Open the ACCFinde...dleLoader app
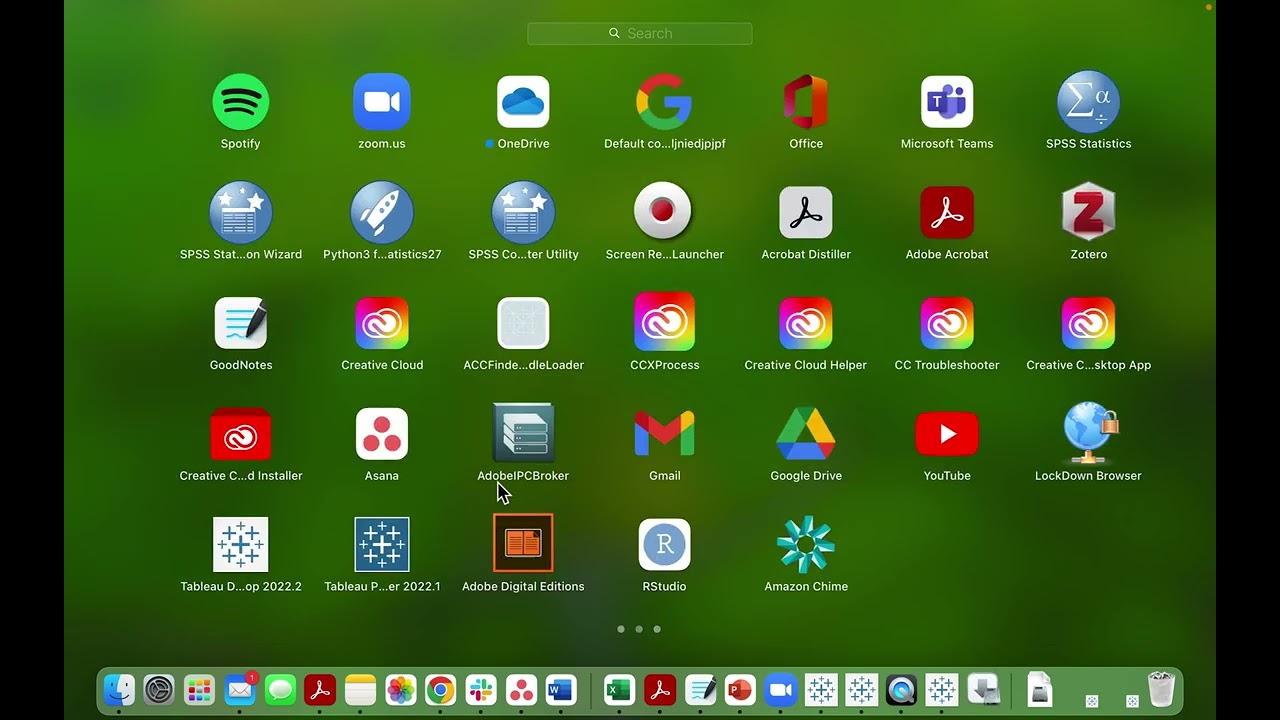Screen dimensions: 1280x720 click(x=523, y=323)
